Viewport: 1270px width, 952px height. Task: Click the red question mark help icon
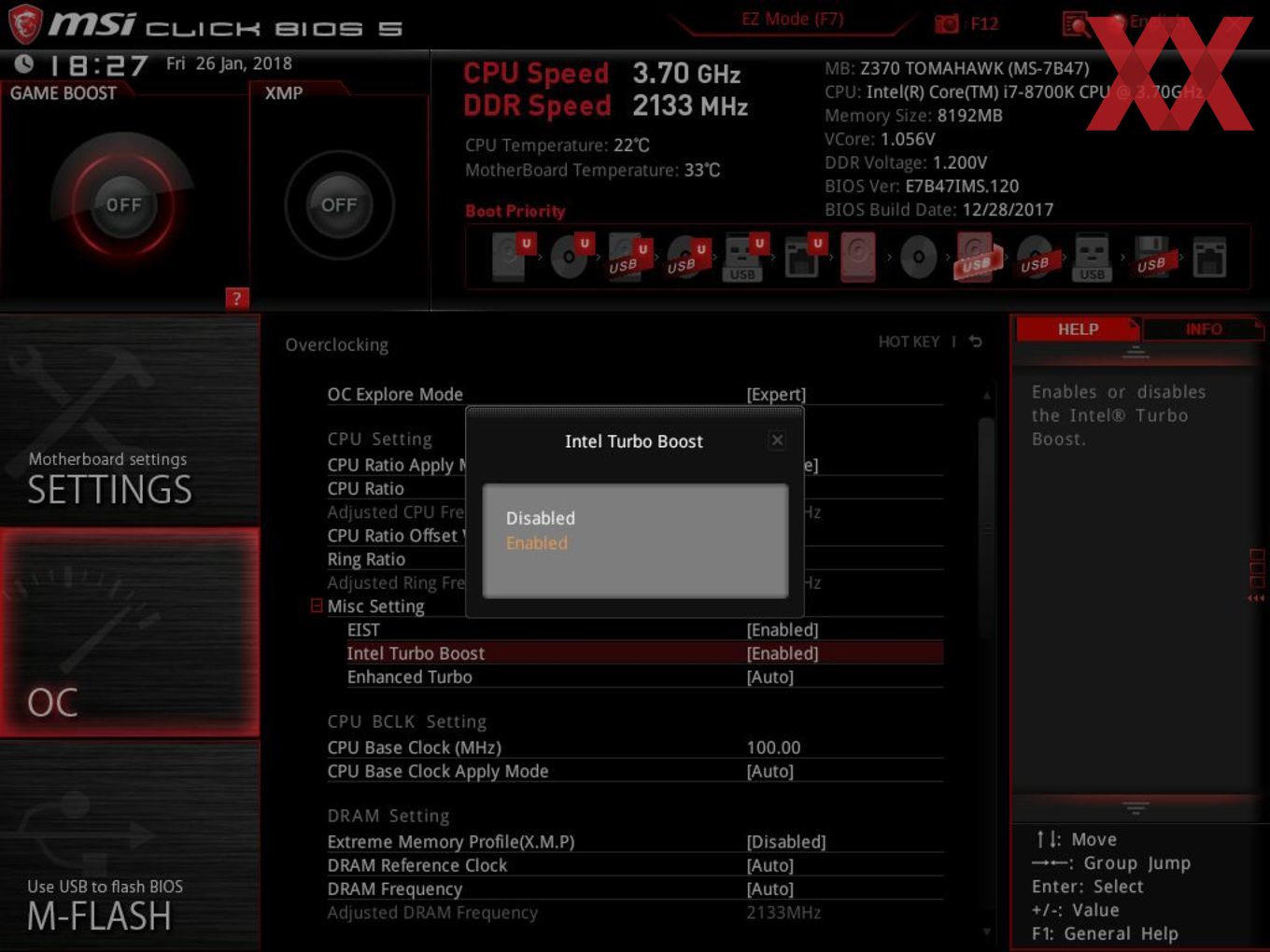236,299
